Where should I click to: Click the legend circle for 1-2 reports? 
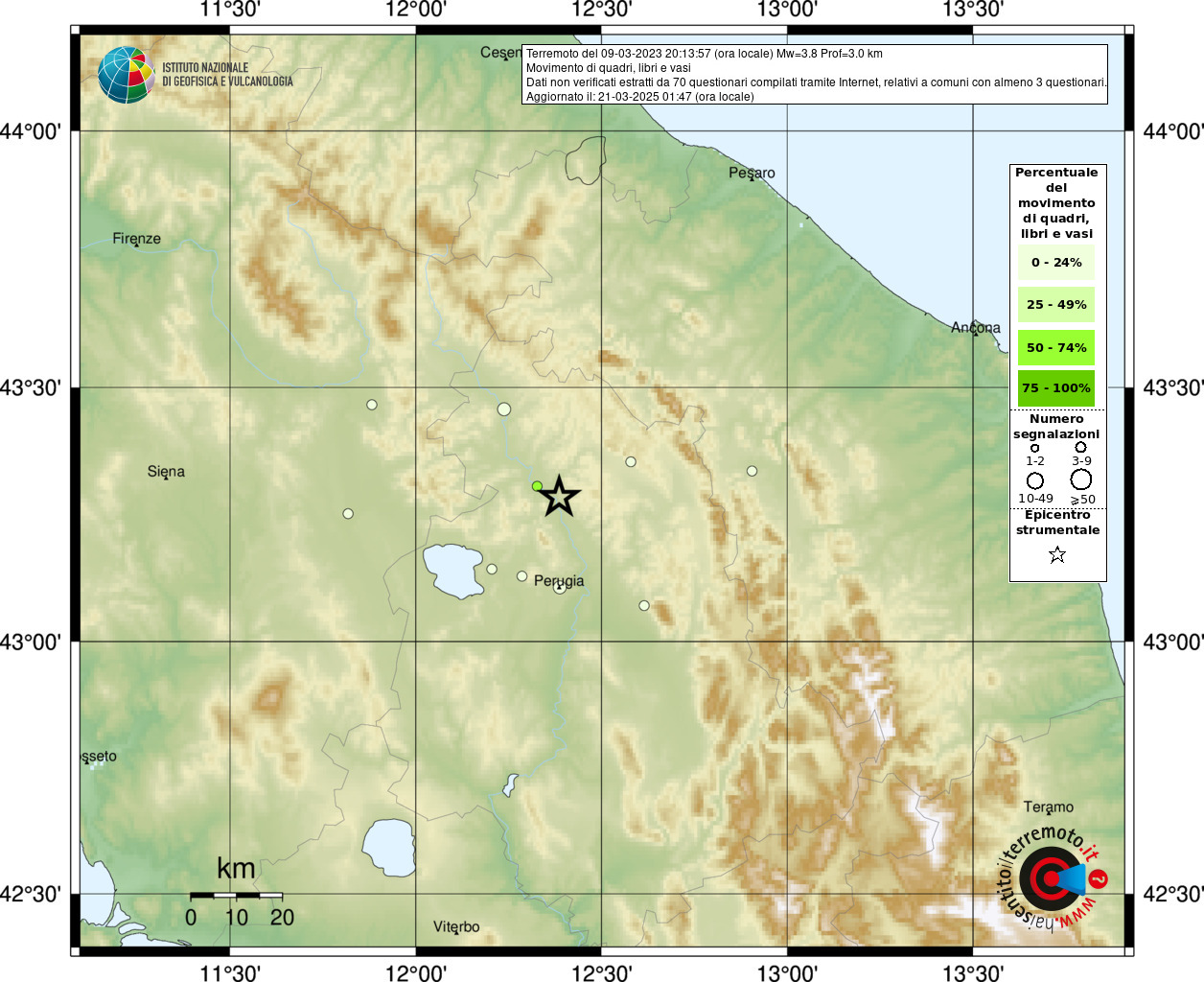coord(1034,448)
